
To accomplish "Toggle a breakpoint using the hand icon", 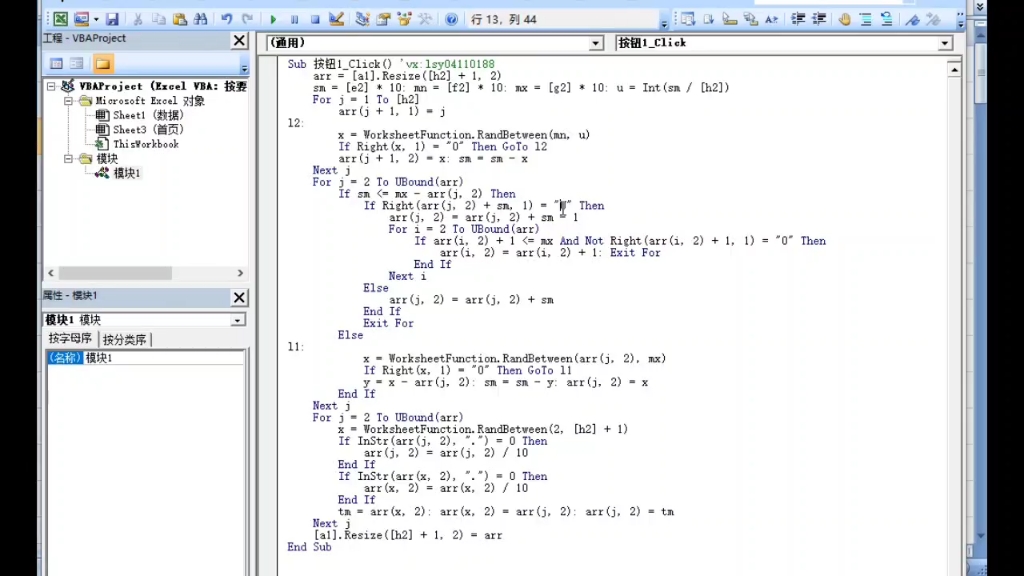I will coord(844,17).
